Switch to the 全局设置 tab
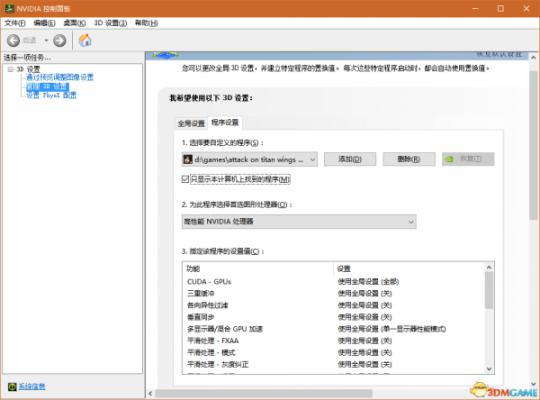 click(191, 123)
